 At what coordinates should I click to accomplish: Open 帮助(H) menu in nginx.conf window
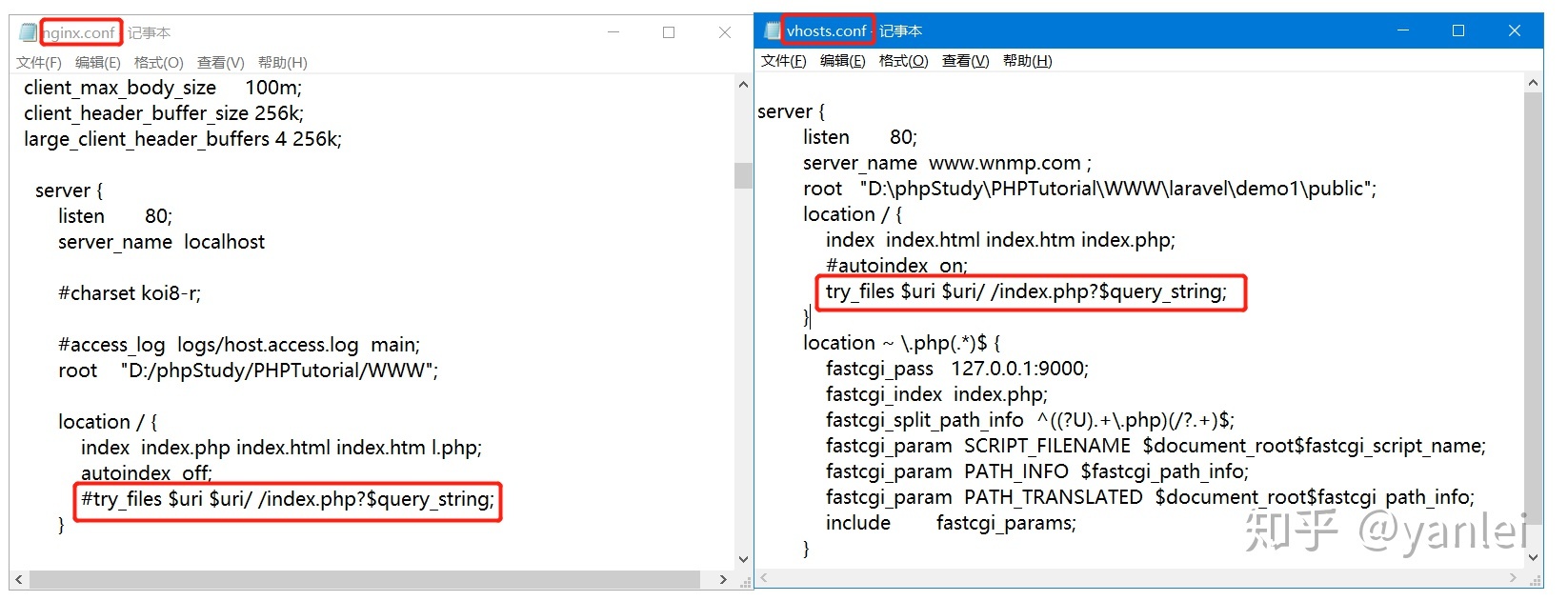click(x=283, y=63)
